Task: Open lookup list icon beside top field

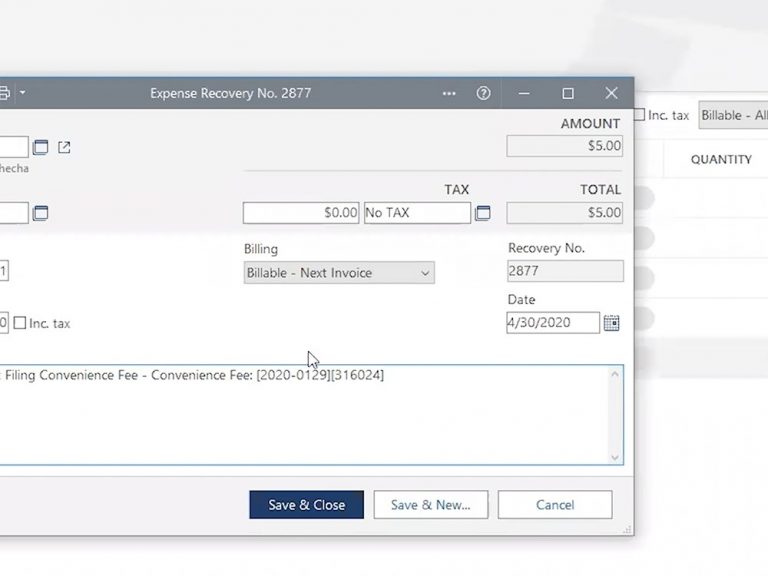Action: [40, 147]
